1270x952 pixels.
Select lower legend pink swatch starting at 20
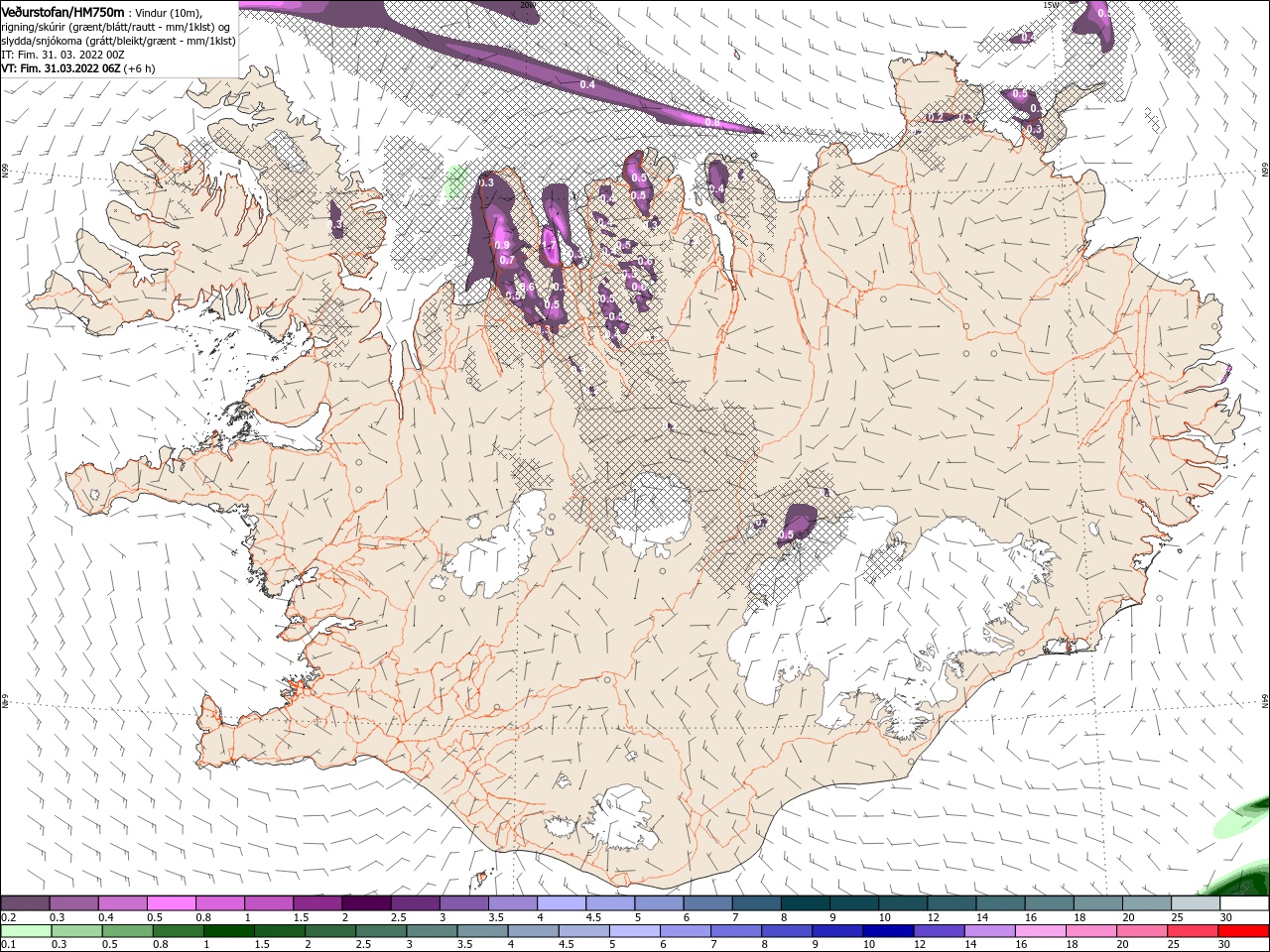[x=1140, y=931]
